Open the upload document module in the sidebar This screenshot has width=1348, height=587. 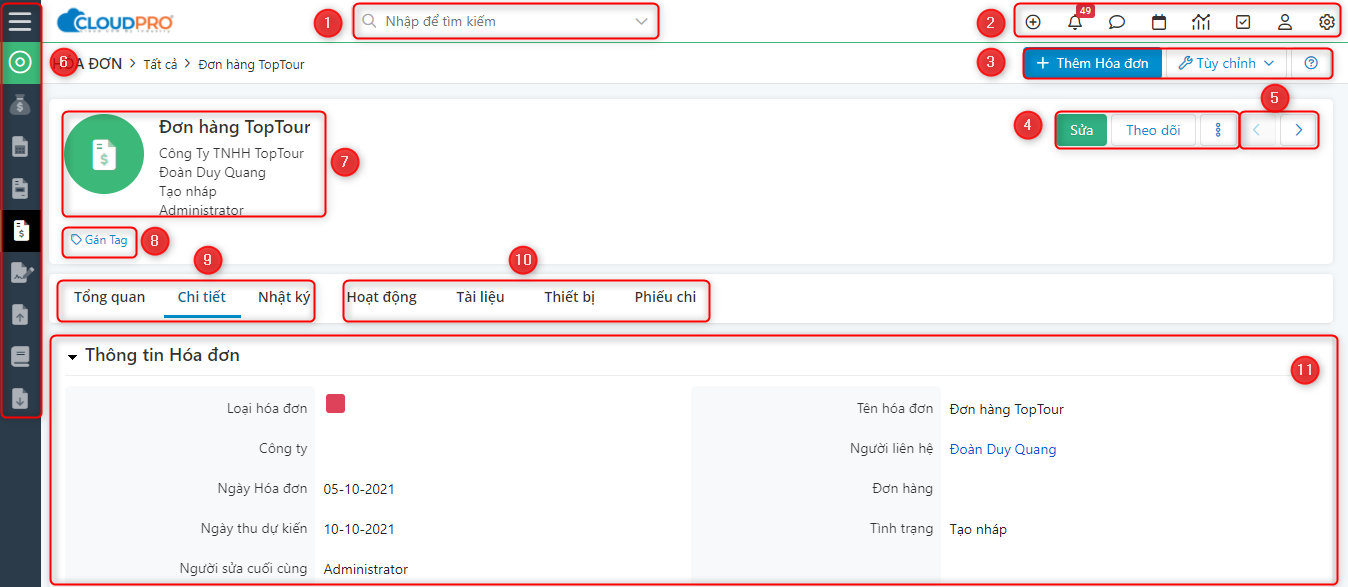[x=20, y=314]
